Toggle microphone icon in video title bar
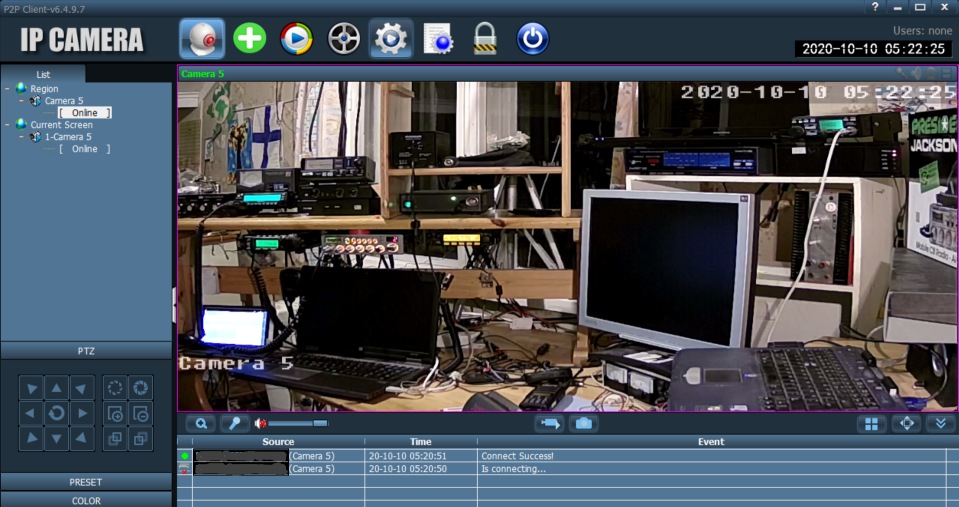The image size is (959, 507). (902, 73)
